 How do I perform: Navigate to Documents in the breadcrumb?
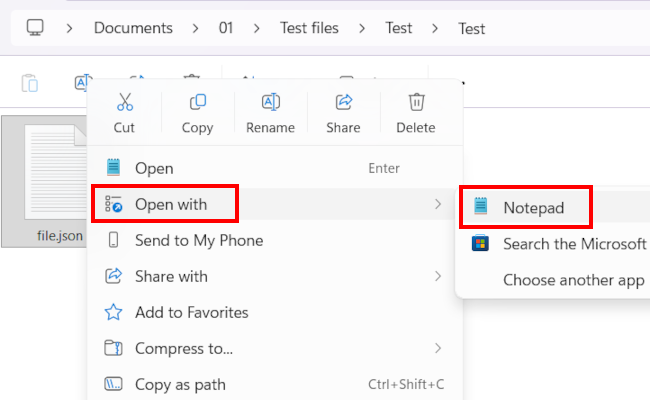coord(133,28)
